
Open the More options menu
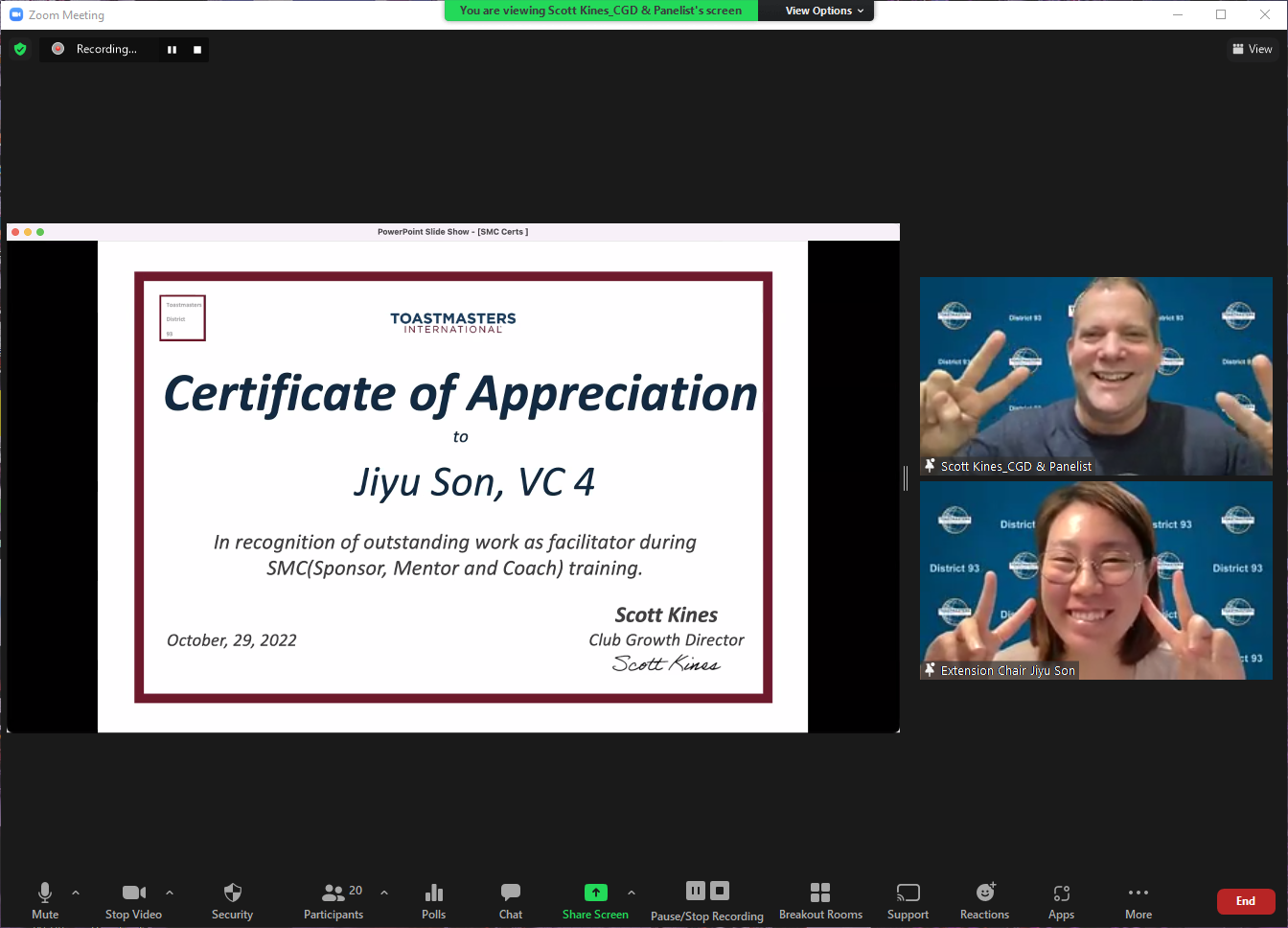pos(1138,900)
